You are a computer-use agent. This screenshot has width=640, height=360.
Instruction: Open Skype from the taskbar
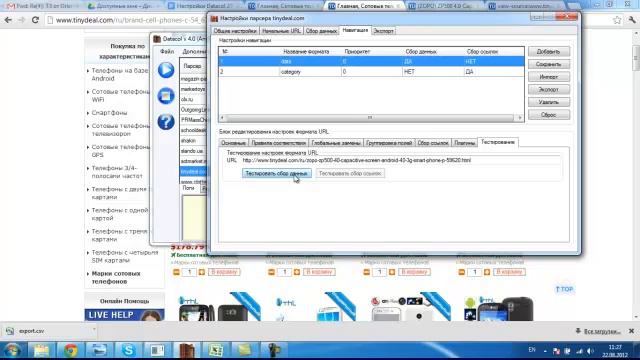click(x=128, y=350)
